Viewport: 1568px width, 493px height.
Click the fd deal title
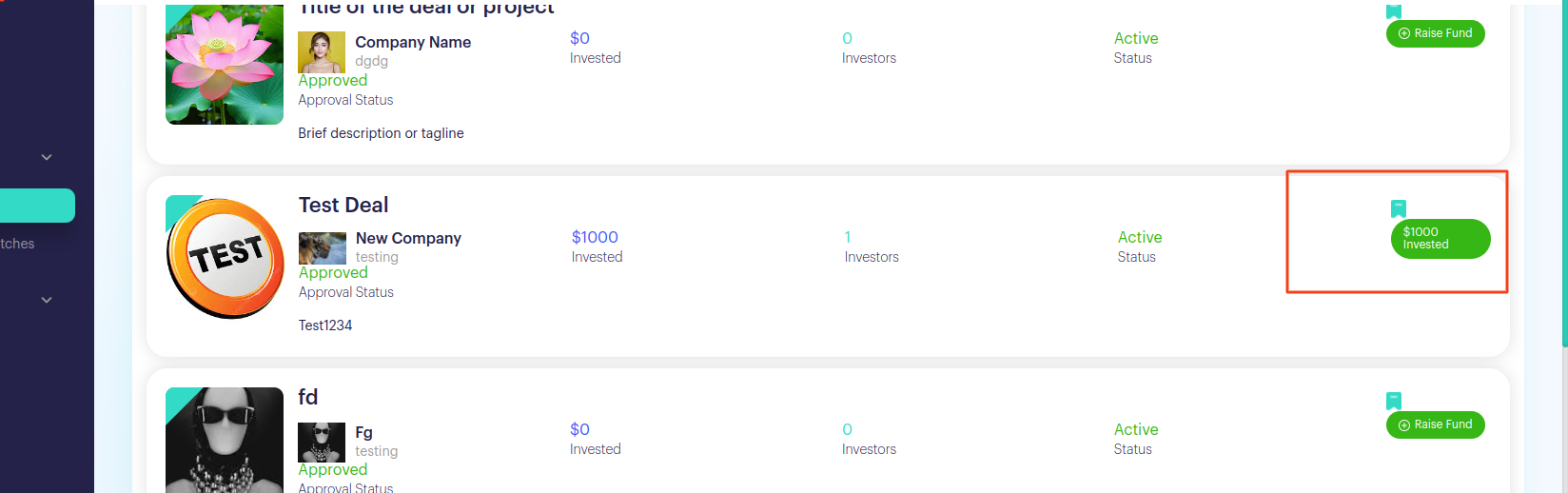click(308, 397)
